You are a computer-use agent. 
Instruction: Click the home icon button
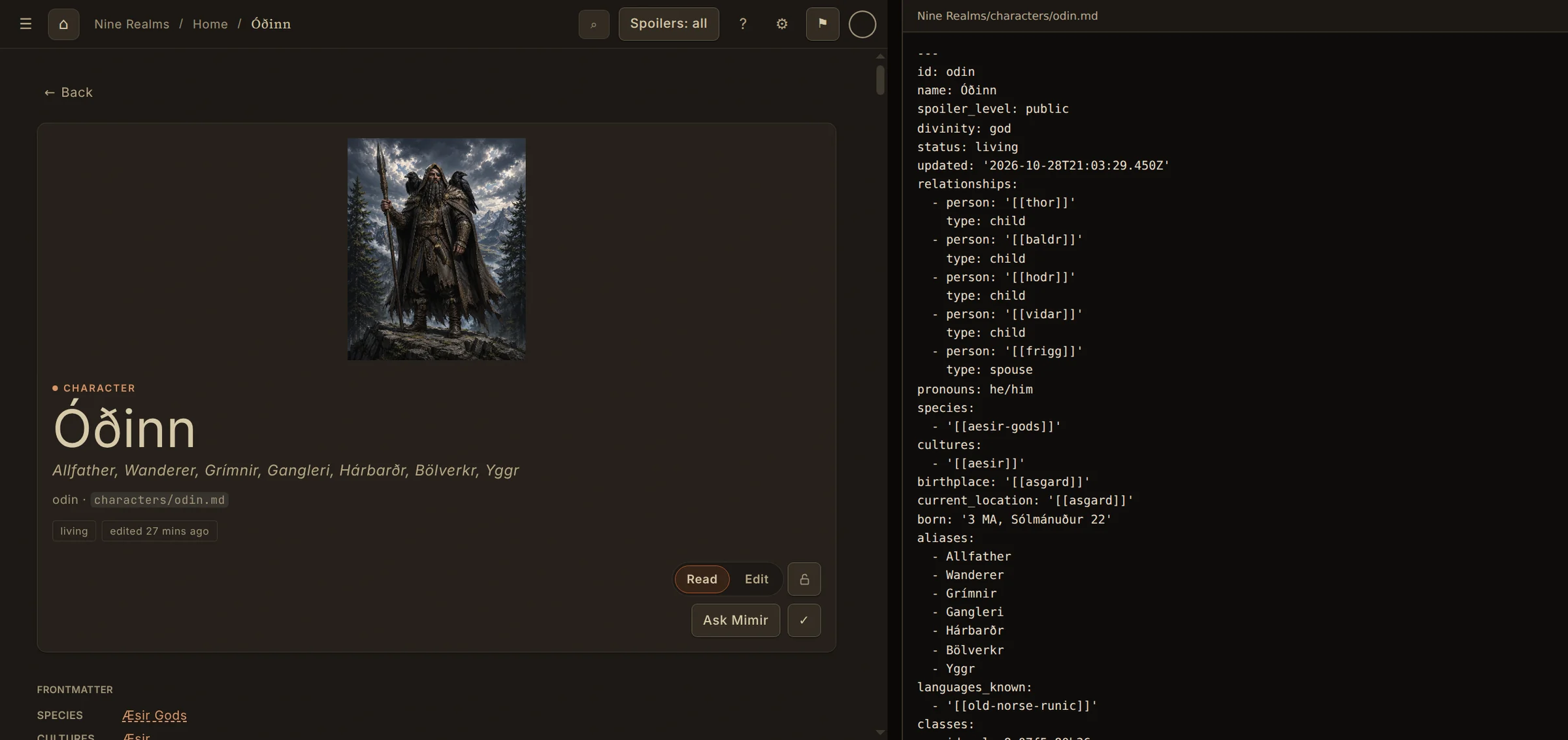pyautogui.click(x=63, y=24)
